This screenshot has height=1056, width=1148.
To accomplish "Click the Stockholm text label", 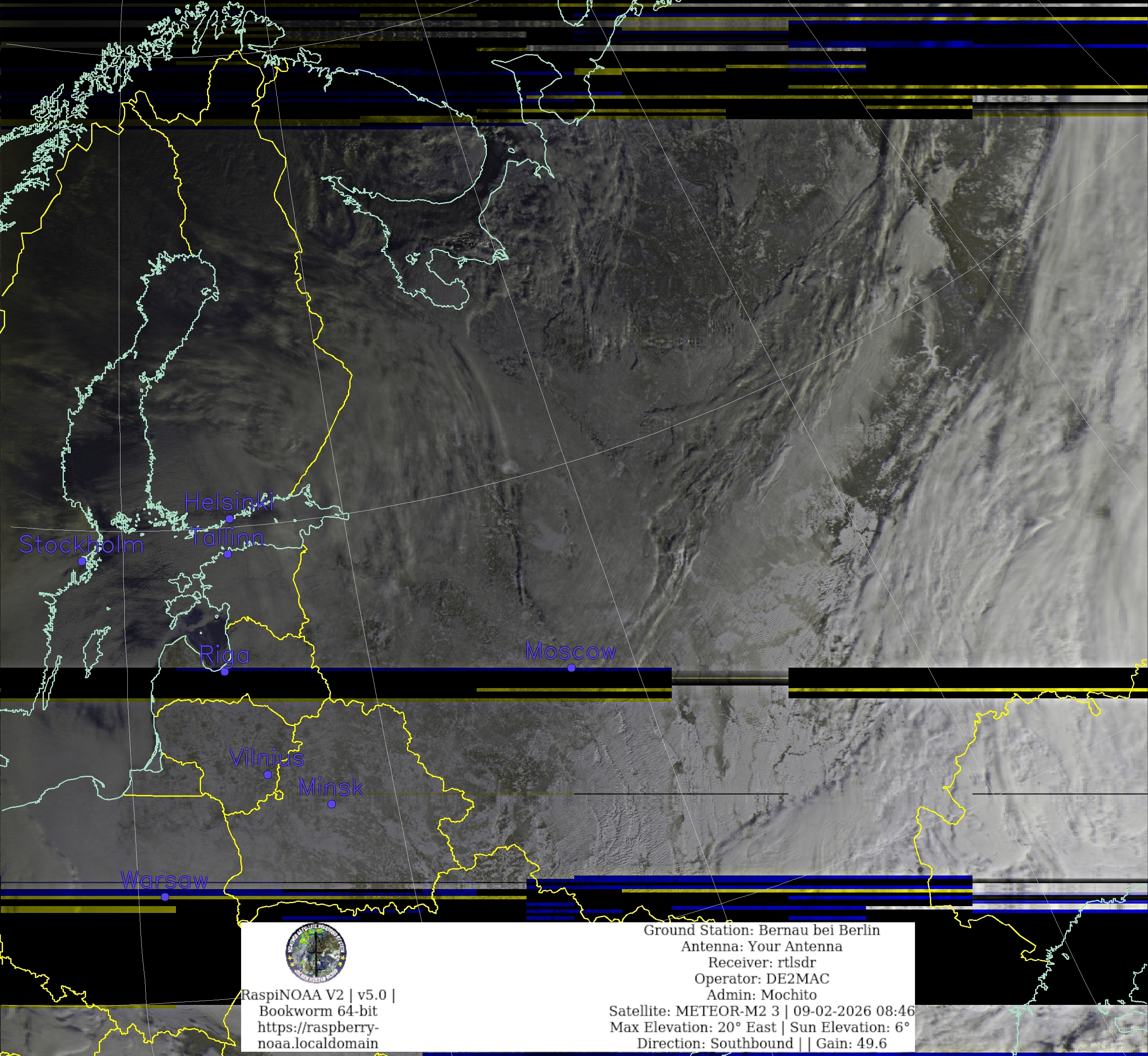I will 81,545.
